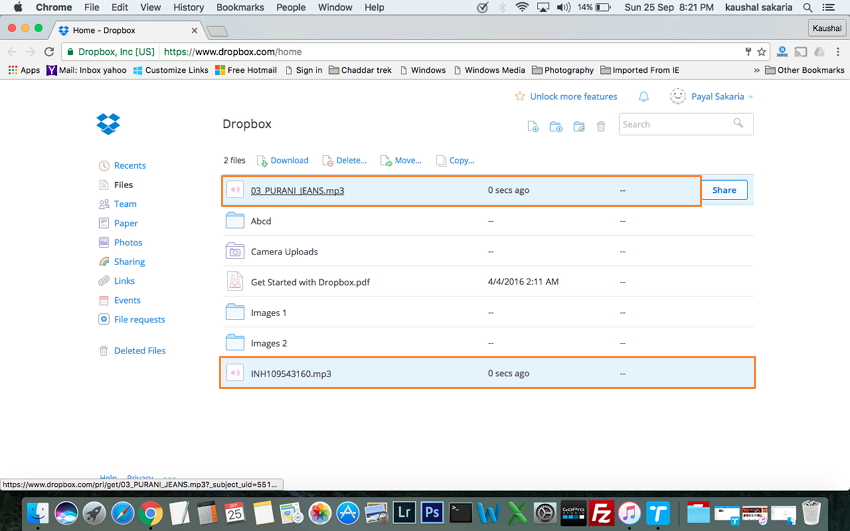Bookmark this page with the star icon
The height and width of the screenshot is (531, 850).
click(762, 52)
